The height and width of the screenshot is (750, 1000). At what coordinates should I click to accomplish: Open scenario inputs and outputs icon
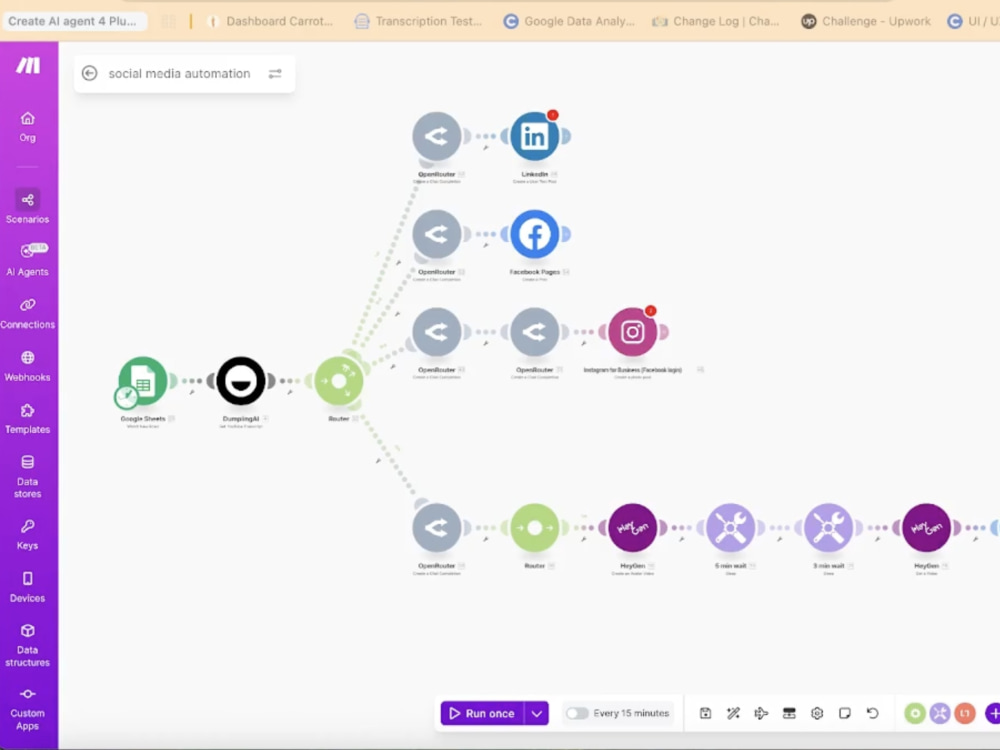789,713
